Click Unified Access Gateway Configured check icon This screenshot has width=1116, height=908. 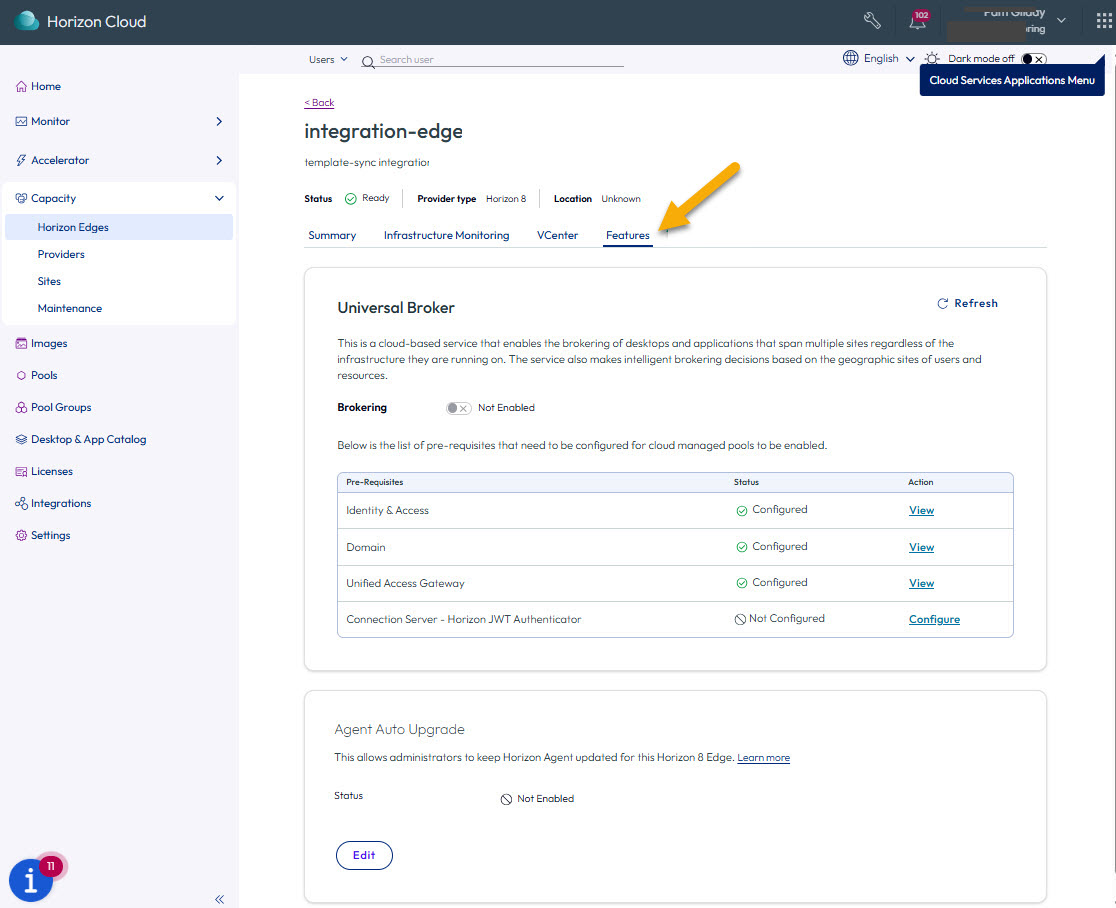click(x=742, y=584)
